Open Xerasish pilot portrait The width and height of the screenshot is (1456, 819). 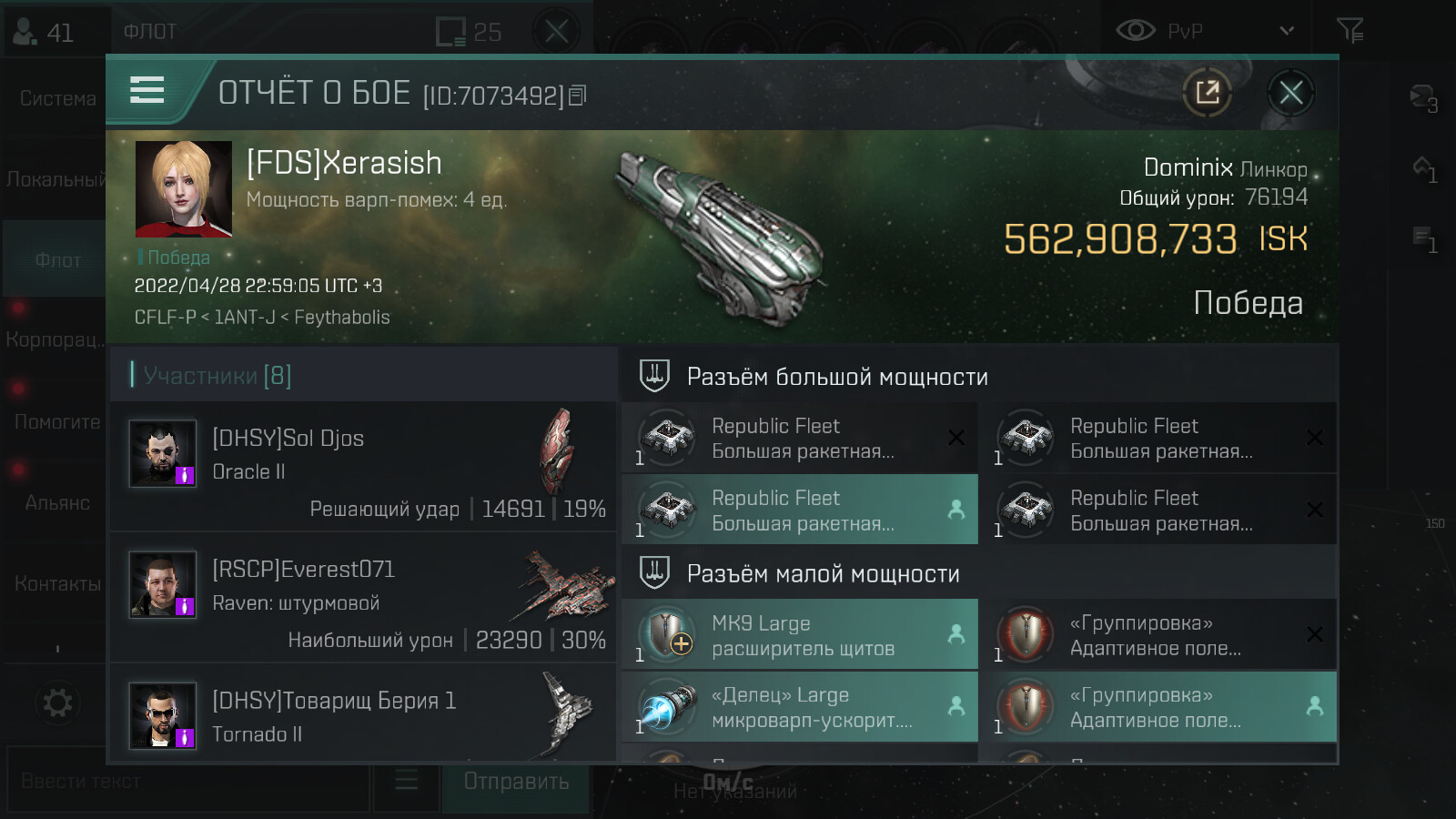coord(183,188)
